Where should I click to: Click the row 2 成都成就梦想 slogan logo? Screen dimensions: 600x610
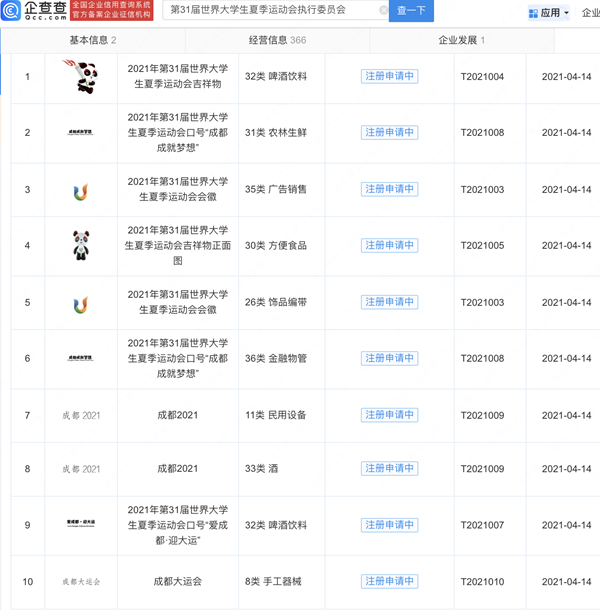80,133
